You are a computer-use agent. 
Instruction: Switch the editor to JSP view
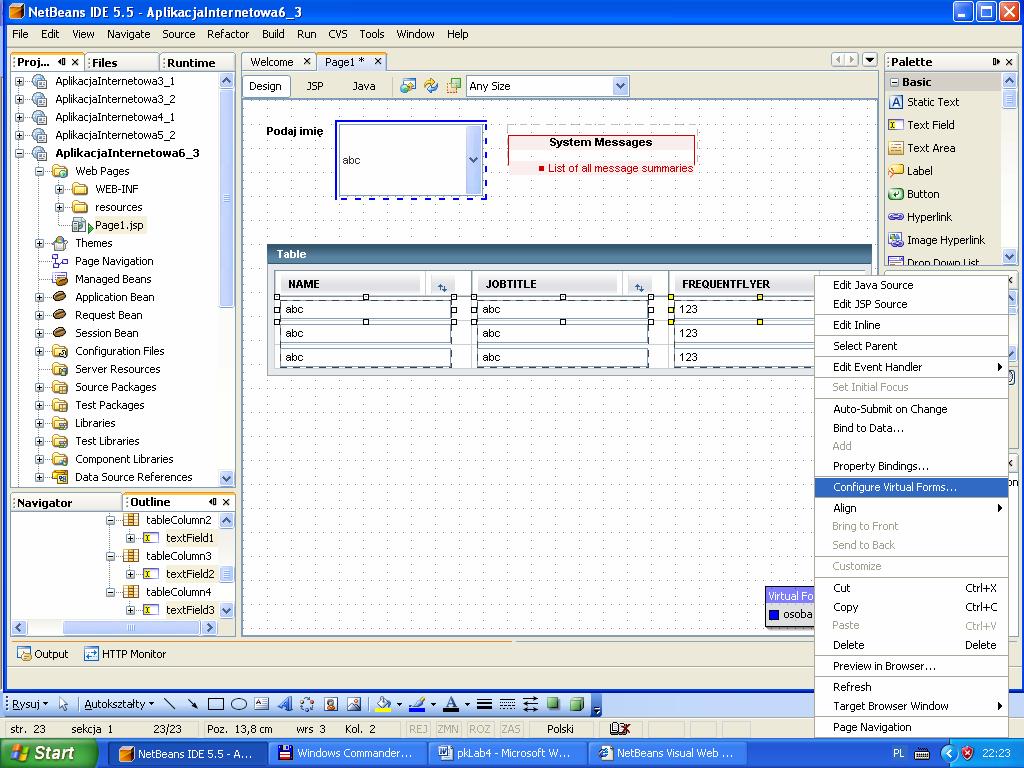315,86
